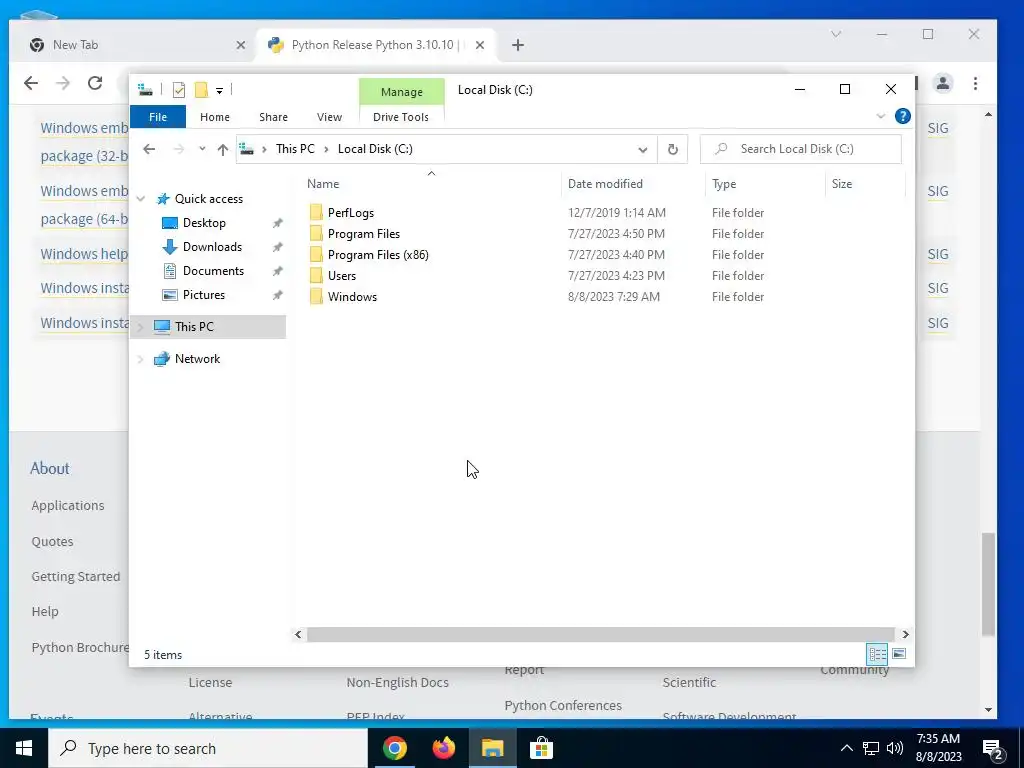Select the Users folder

(x=342, y=276)
